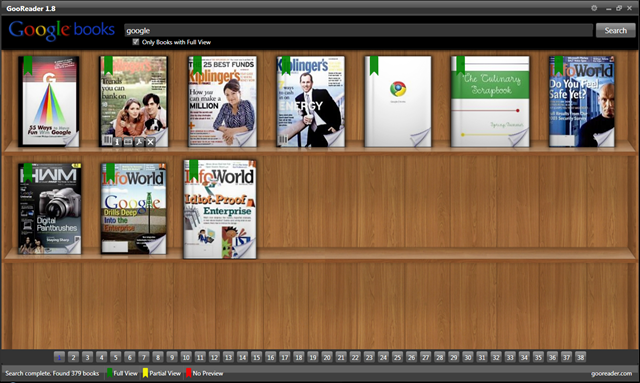Go to results page 25
Image resolution: width=640 pixels, height=383 pixels.
[397, 357]
